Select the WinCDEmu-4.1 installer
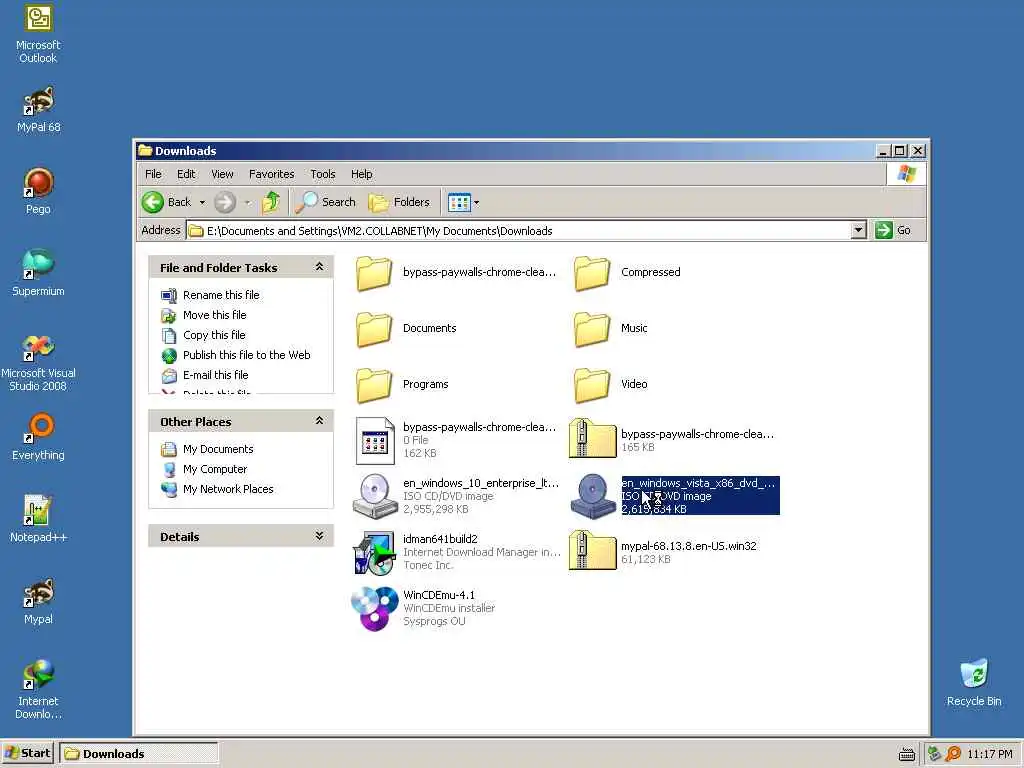The width and height of the screenshot is (1024, 768). pyautogui.click(x=423, y=609)
